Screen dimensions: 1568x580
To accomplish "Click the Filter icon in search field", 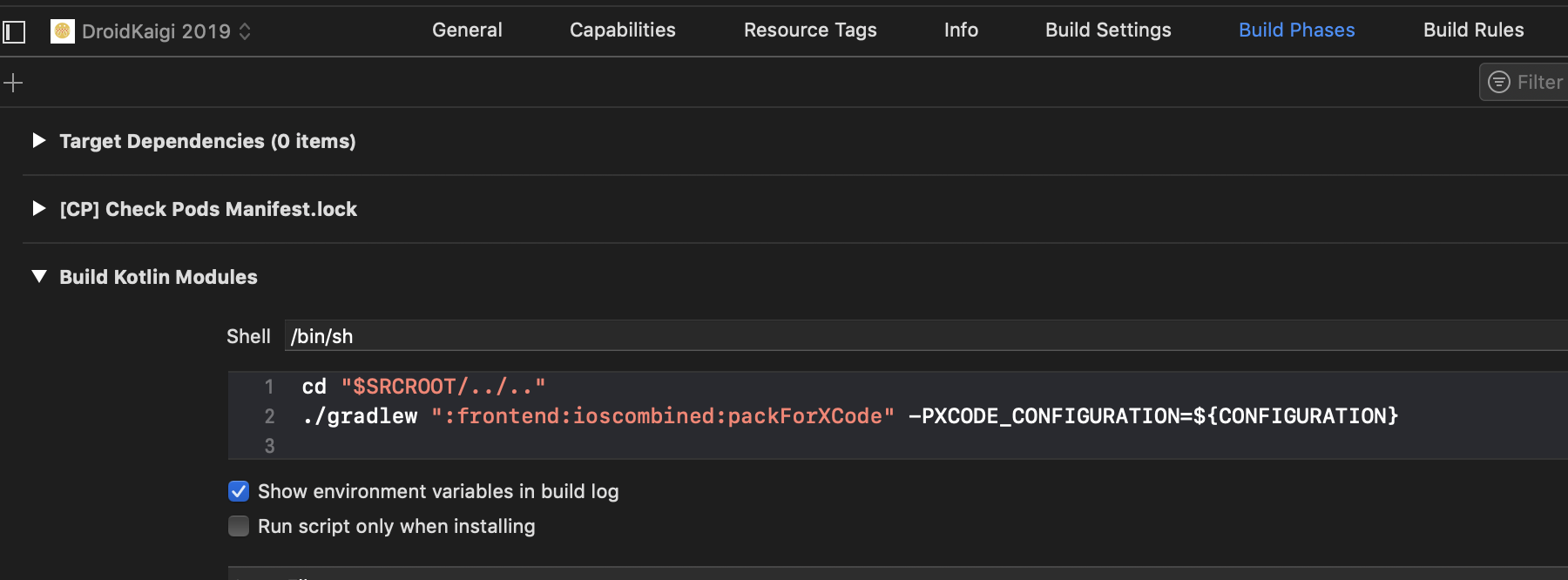I will click(x=1498, y=82).
